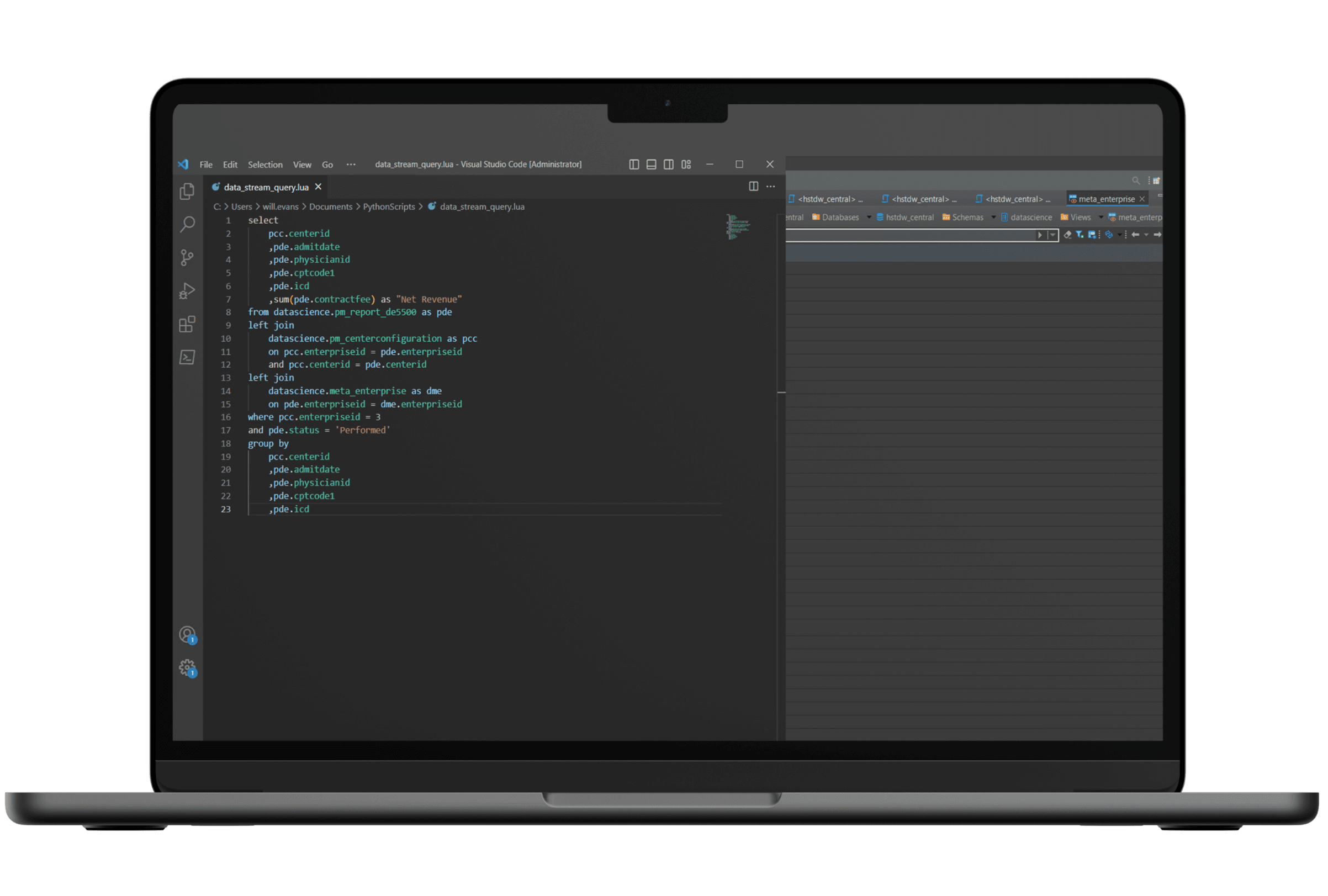Viewport: 1328px width, 896px height.
Task: Open the Run and Debug view
Action: tap(187, 291)
